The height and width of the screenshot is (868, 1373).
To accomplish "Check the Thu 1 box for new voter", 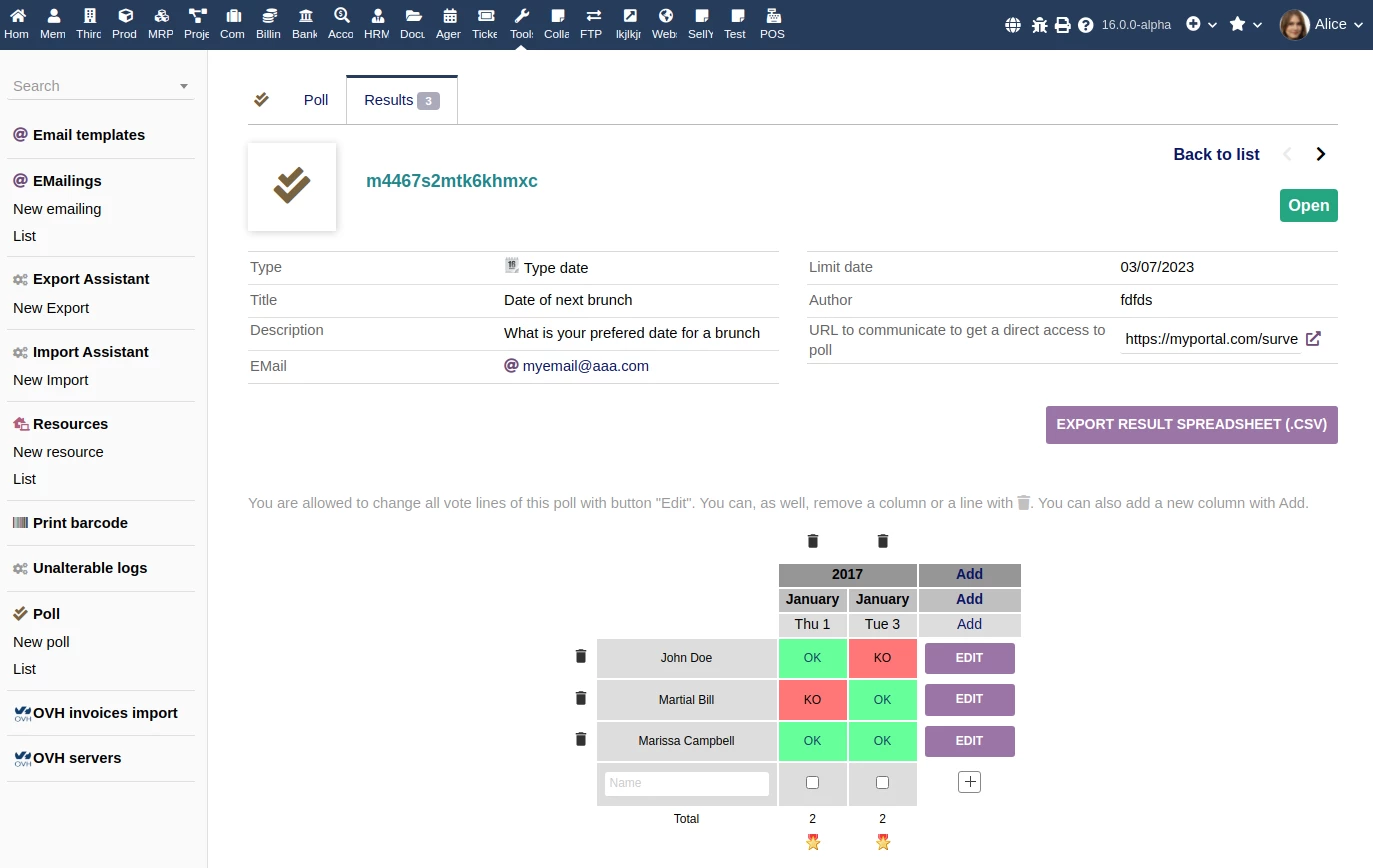I will (812, 783).
